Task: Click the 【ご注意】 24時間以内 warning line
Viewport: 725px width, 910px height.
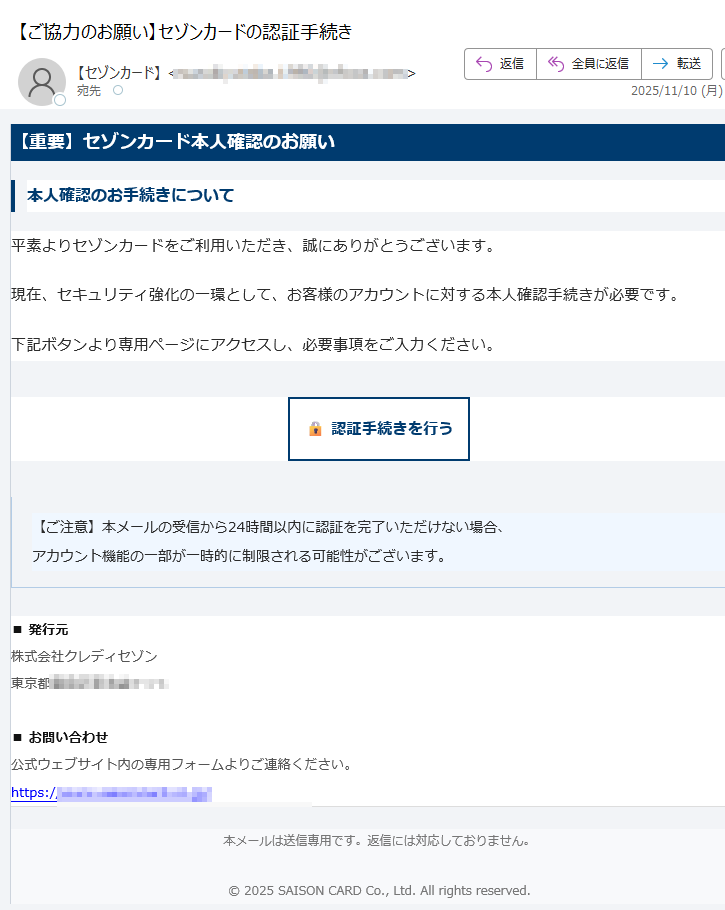Action: tap(270, 527)
